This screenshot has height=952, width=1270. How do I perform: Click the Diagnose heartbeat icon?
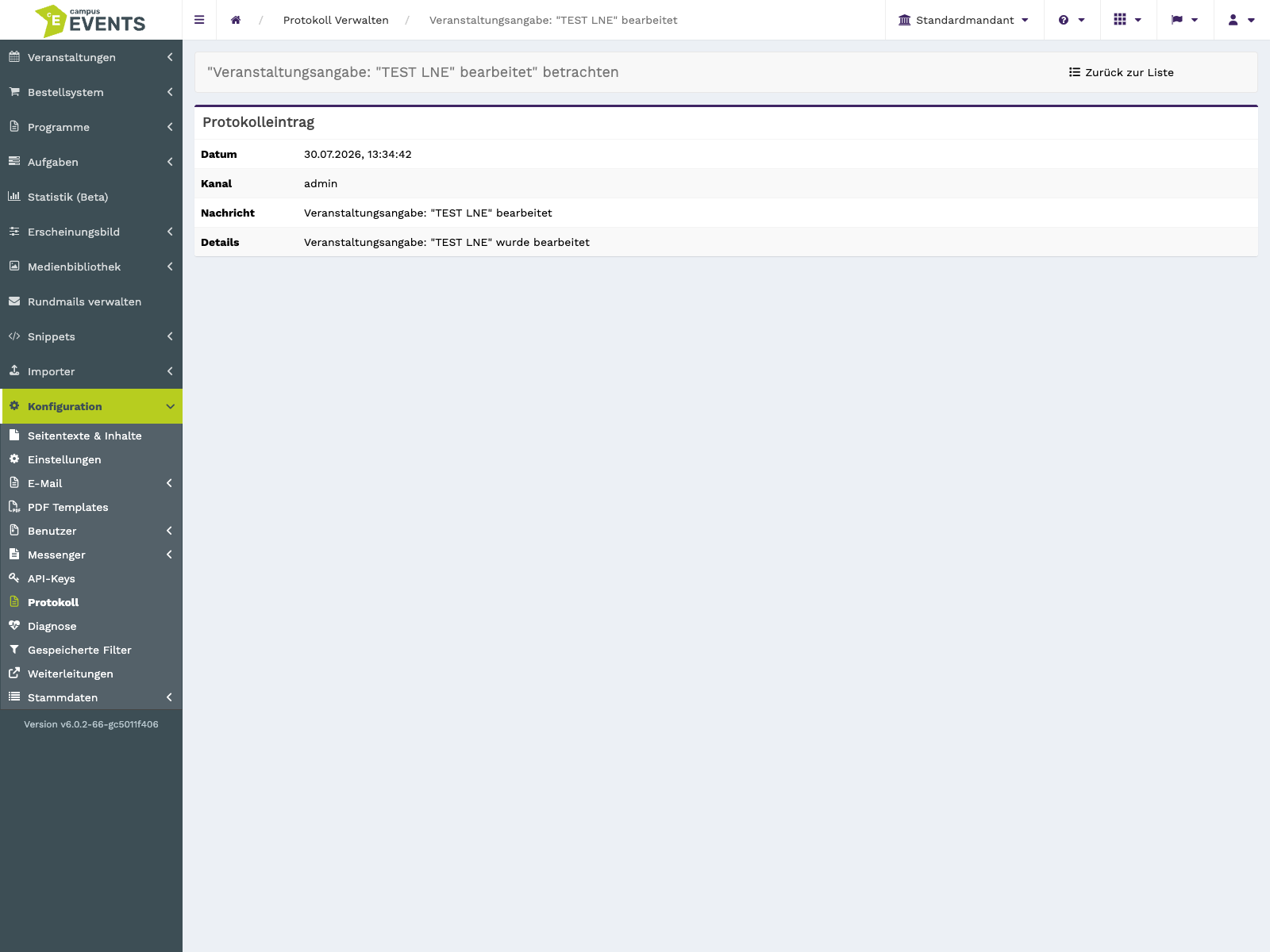(14, 625)
